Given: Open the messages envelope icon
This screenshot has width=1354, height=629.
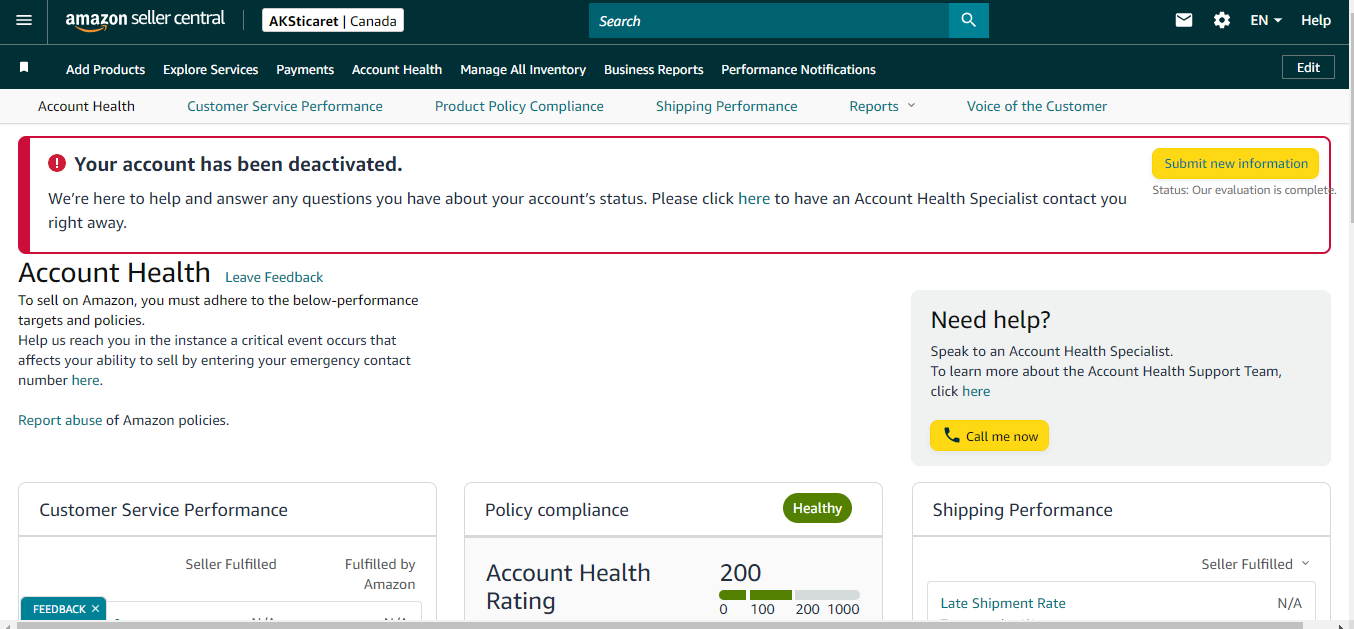Looking at the screenshot, I should coord(1184,20).
